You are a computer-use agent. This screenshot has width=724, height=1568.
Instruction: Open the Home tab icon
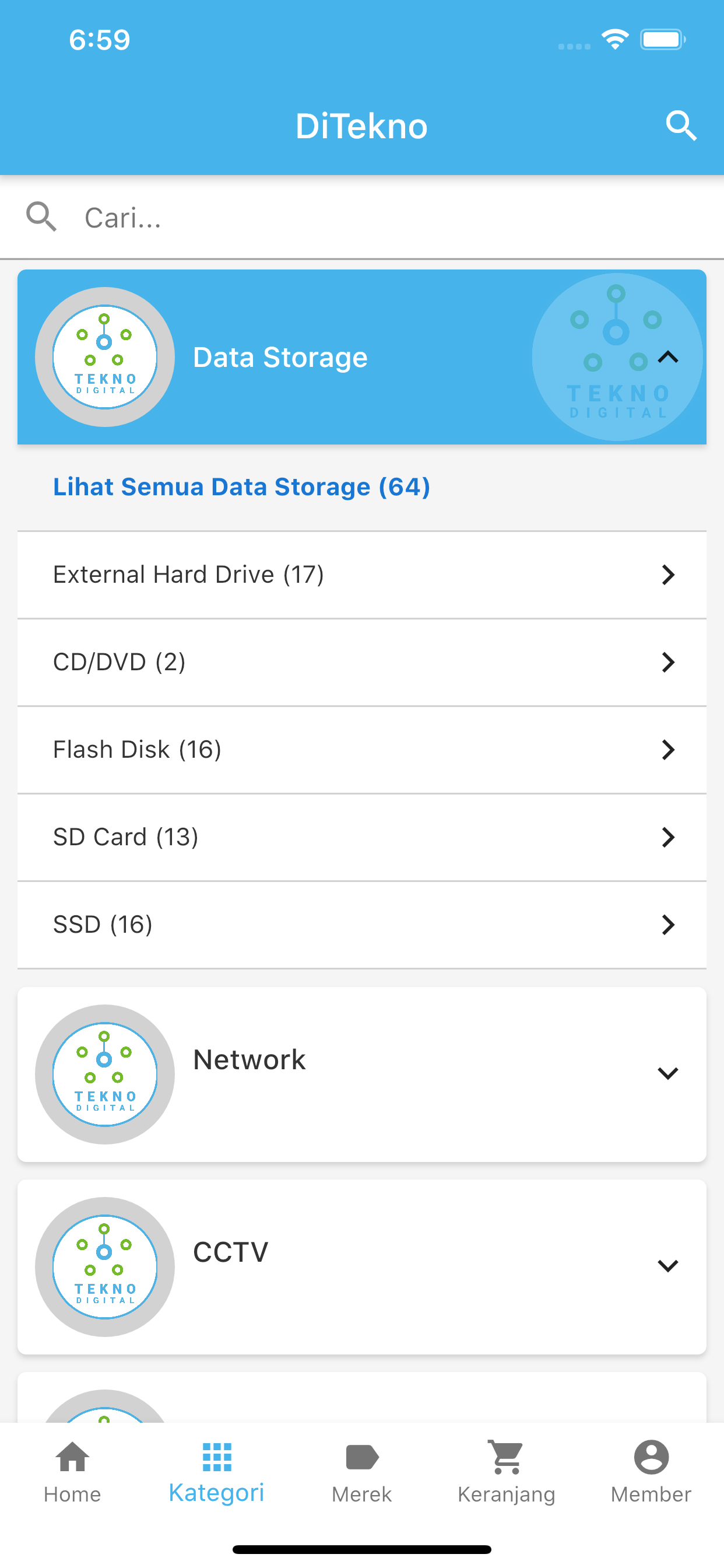(x=72, y=1457)
